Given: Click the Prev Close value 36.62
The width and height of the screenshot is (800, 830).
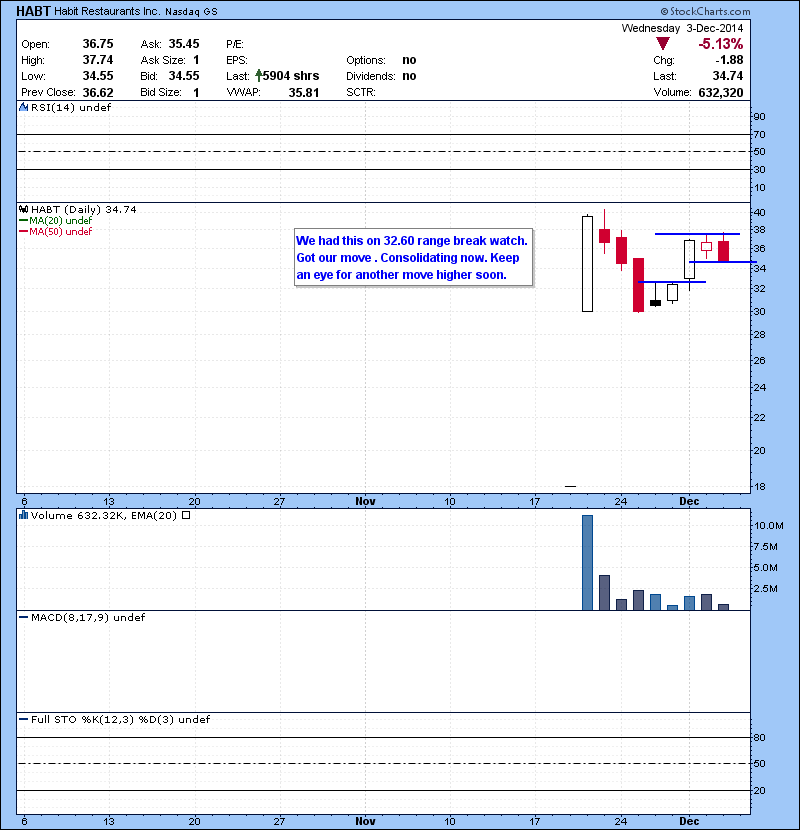Looking at the screenshot, I should [98, 93].
